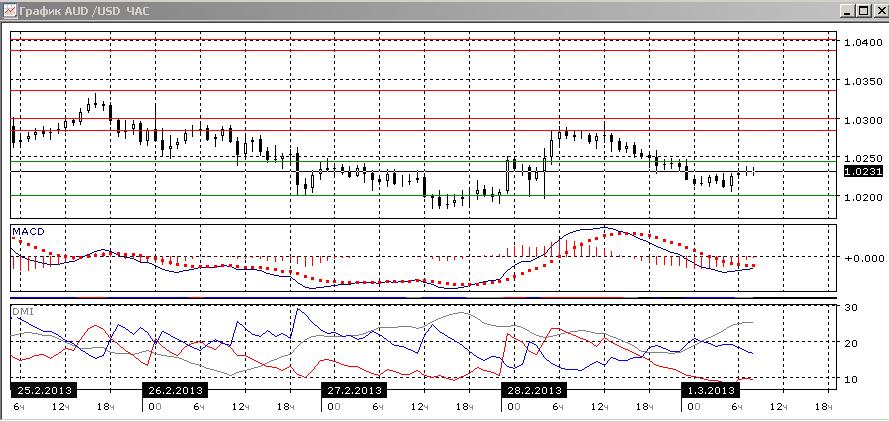Click the DMI scale value 20
Screen dimensions: 889x422
click(851, 343)
